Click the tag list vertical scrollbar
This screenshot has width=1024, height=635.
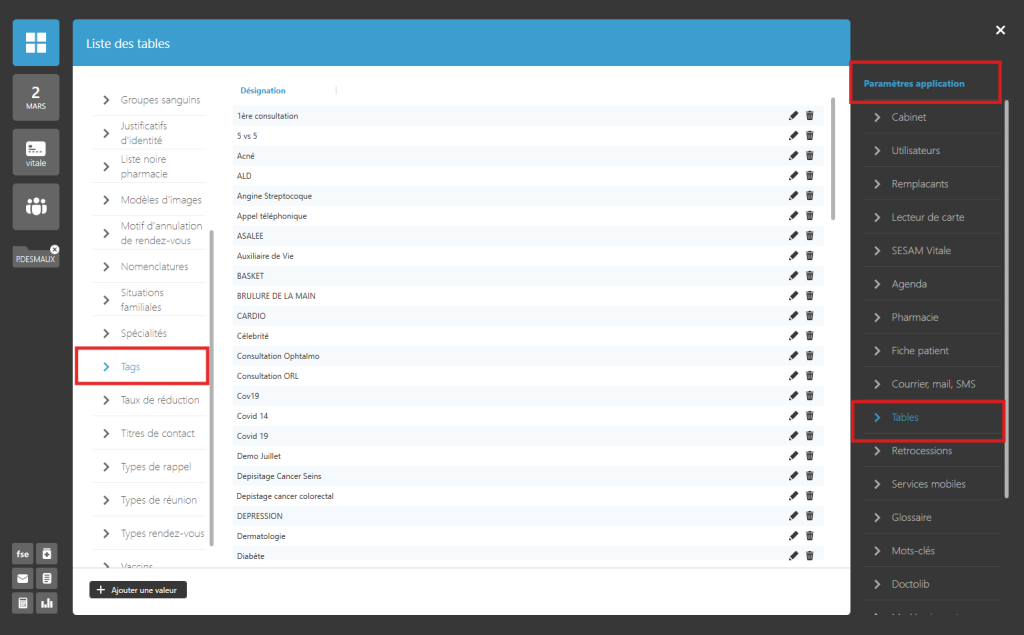pos(832,160)
